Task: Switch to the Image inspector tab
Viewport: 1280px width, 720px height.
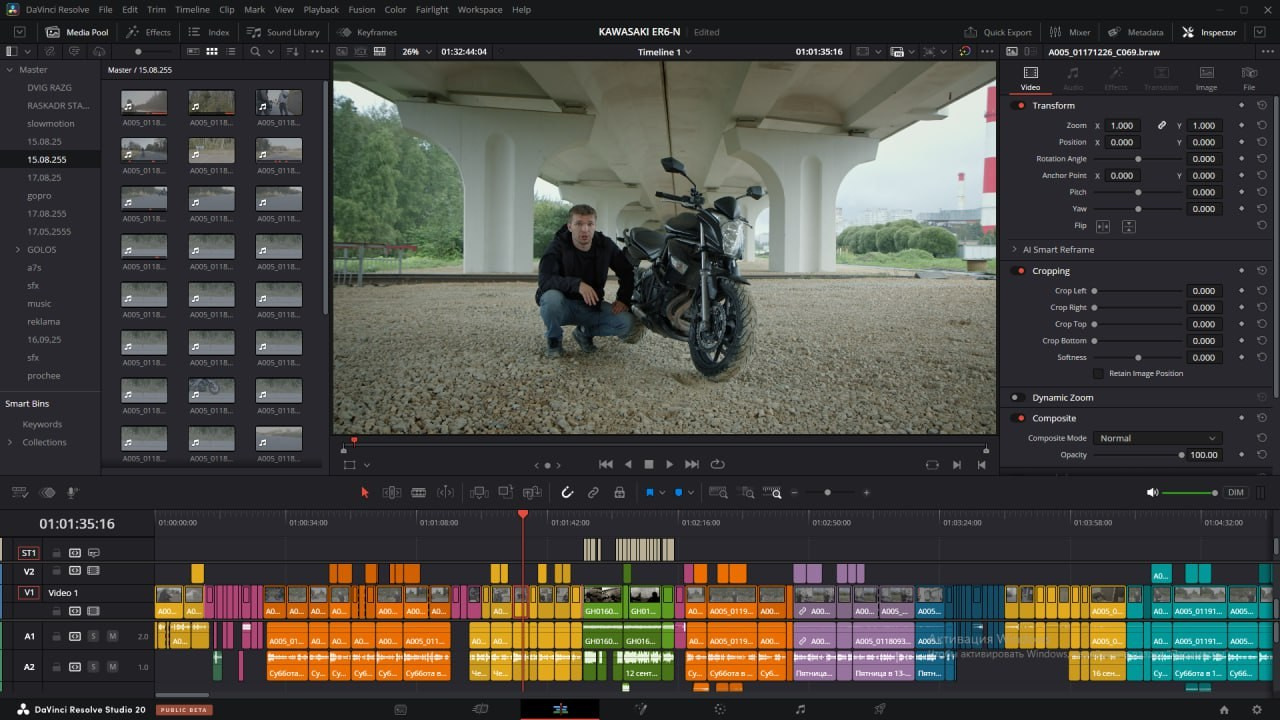Action: [x=1206, y=78]
